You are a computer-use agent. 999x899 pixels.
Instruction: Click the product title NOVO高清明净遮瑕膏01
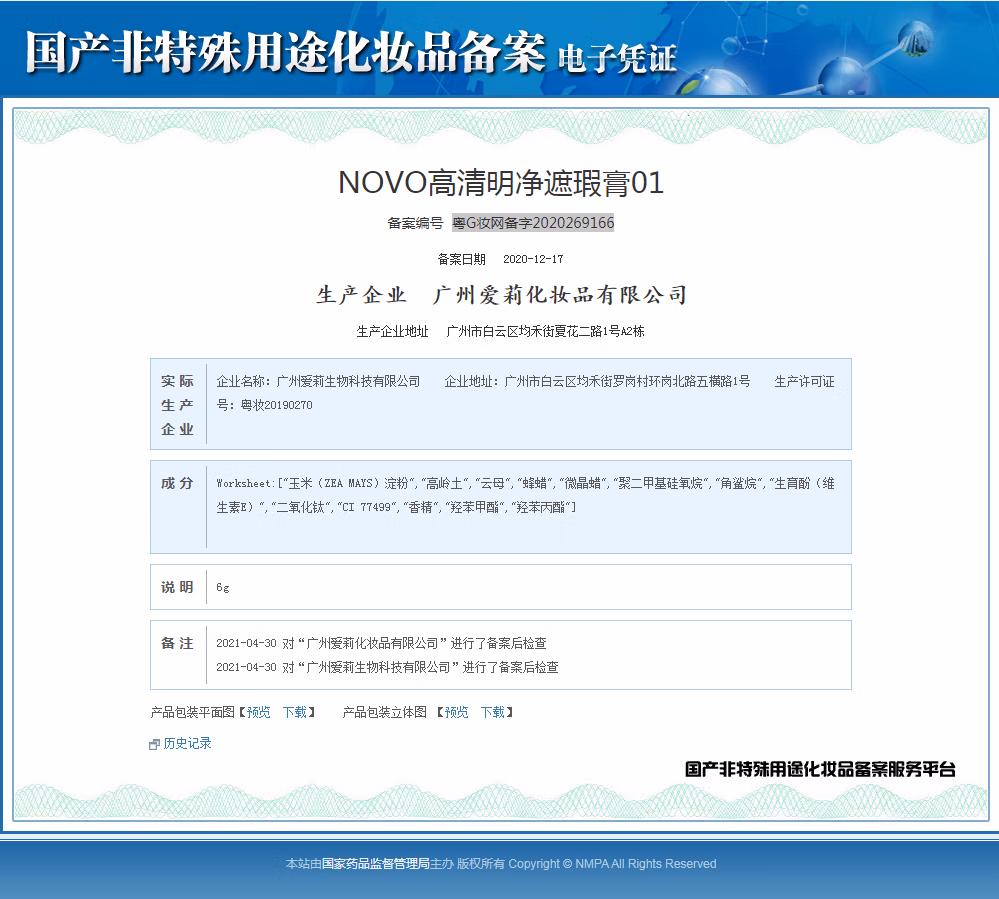click(x=501, y=183)
